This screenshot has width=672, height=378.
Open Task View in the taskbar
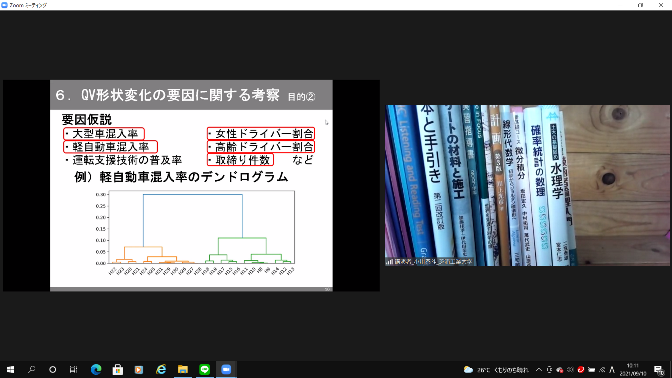coord(73,369)
